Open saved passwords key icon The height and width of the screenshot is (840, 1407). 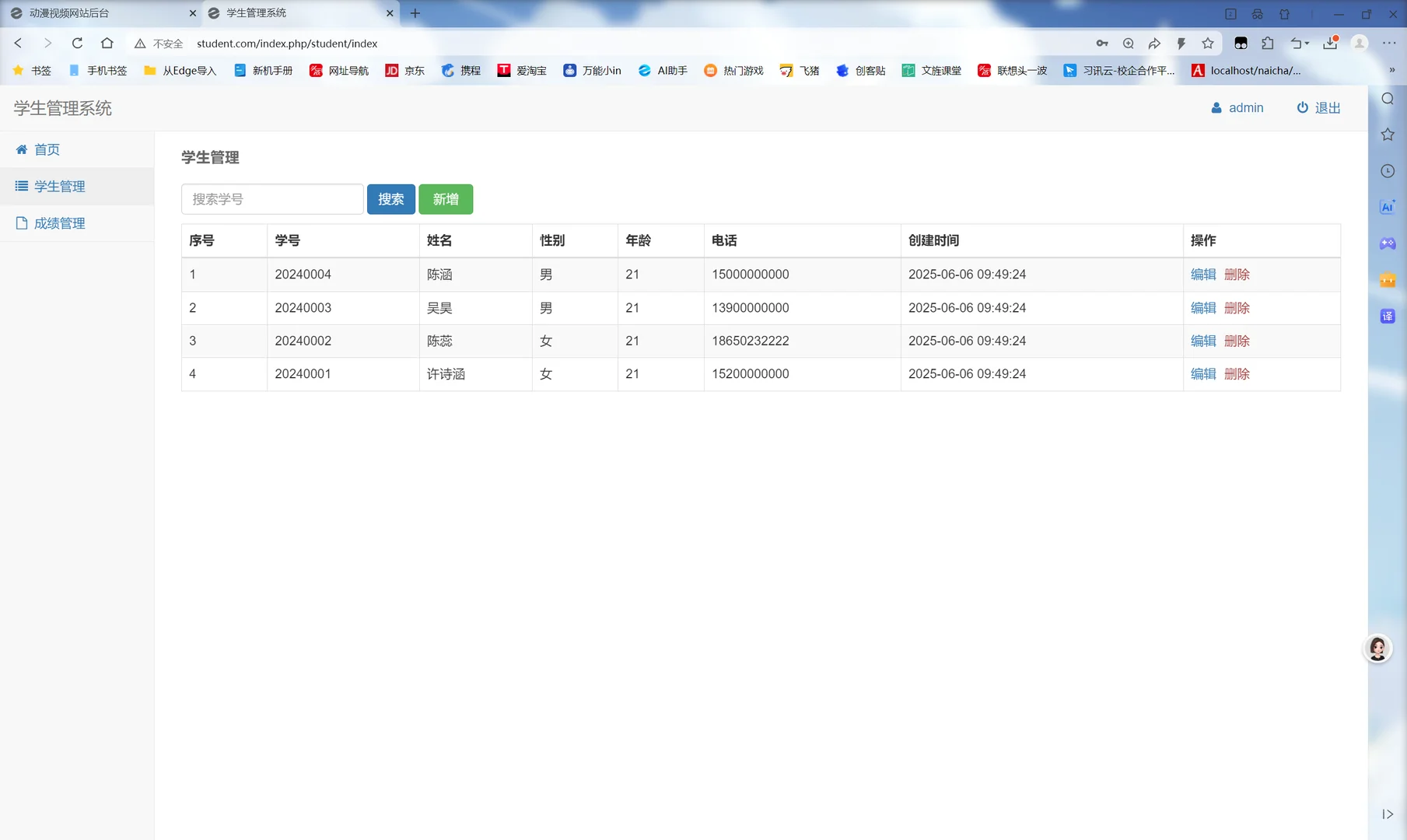click(x=1102, y=44)
